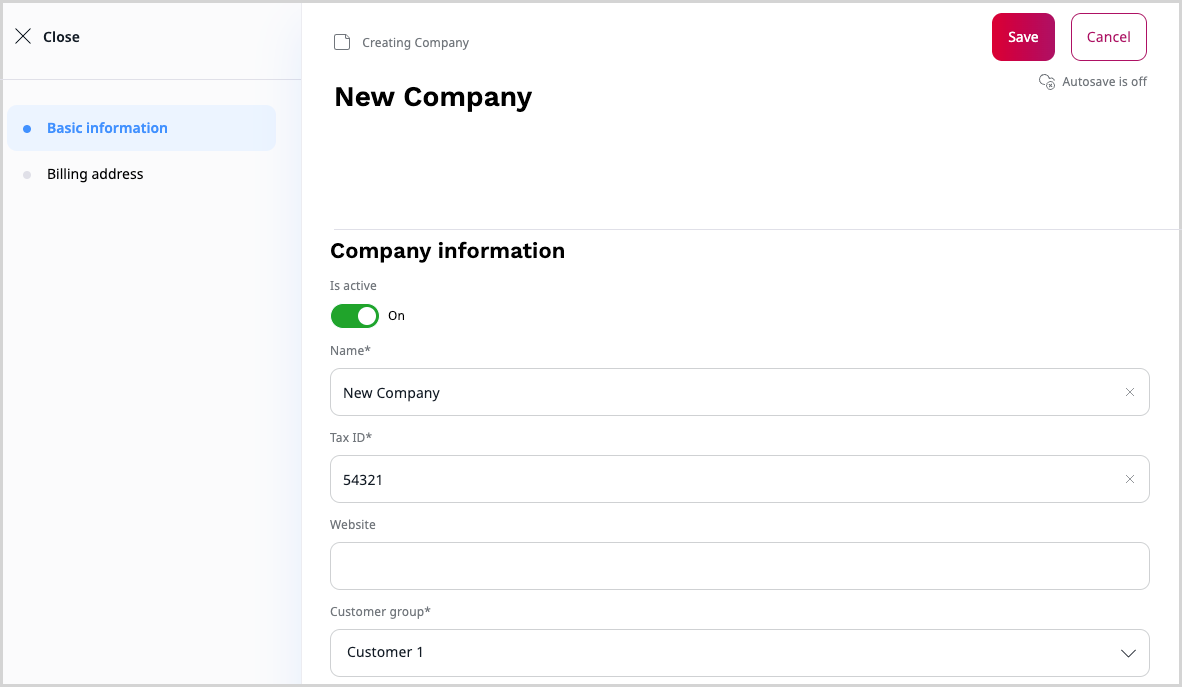
Task: Clear the Name field with its X icon
Action: pyautogui.click(x=1130, y=392)
